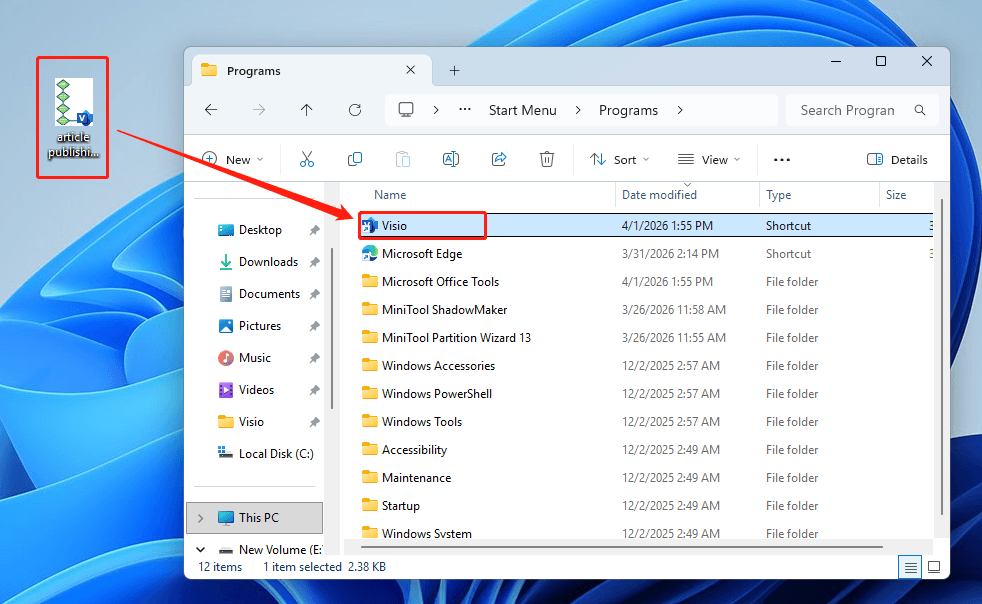Switch to large thumbnails view in status bar
Viewport: 982px width, 604px height.
coord(933,567)
